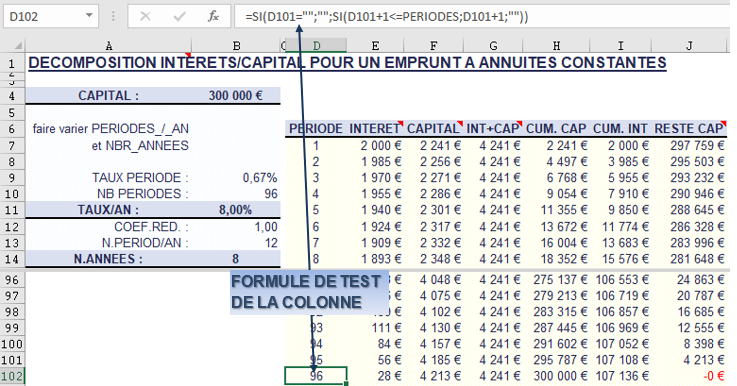Image resolution: width=737 pixels, height=386 pixels.
Task: Select column J header
Action: pos(689,46)
